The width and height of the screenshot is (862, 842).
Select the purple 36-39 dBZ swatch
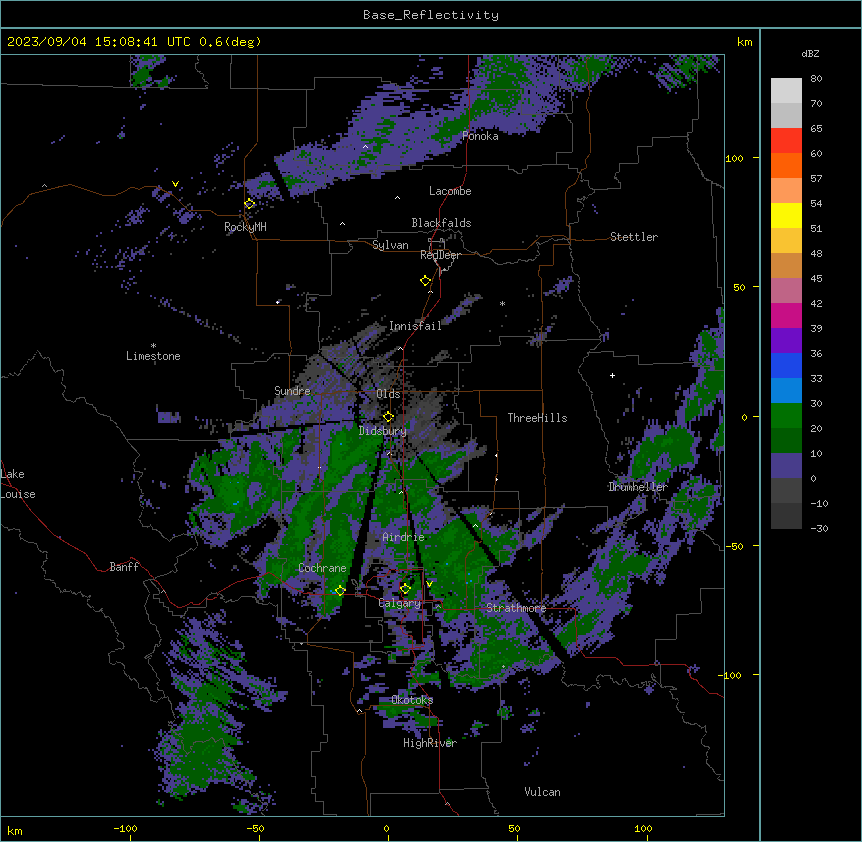tap(786, 340)
